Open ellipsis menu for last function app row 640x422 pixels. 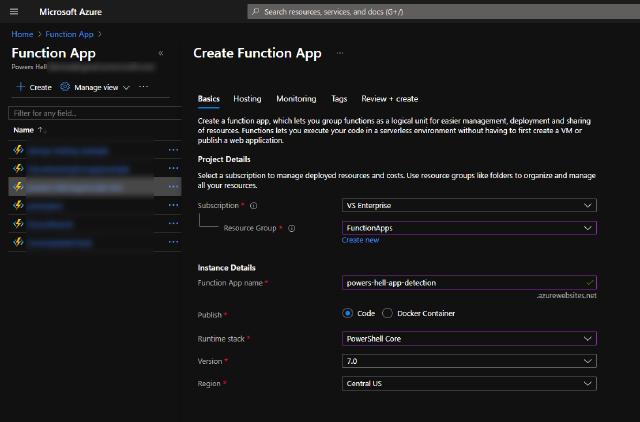[x=173, y=242]
